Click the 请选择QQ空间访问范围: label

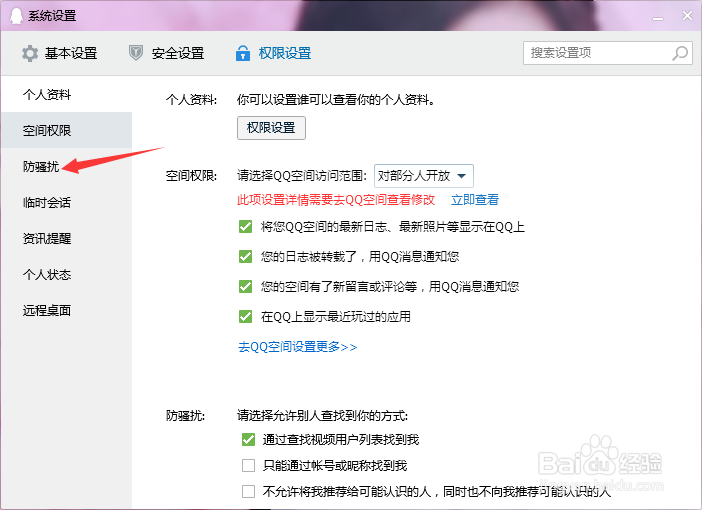(302, 176)
